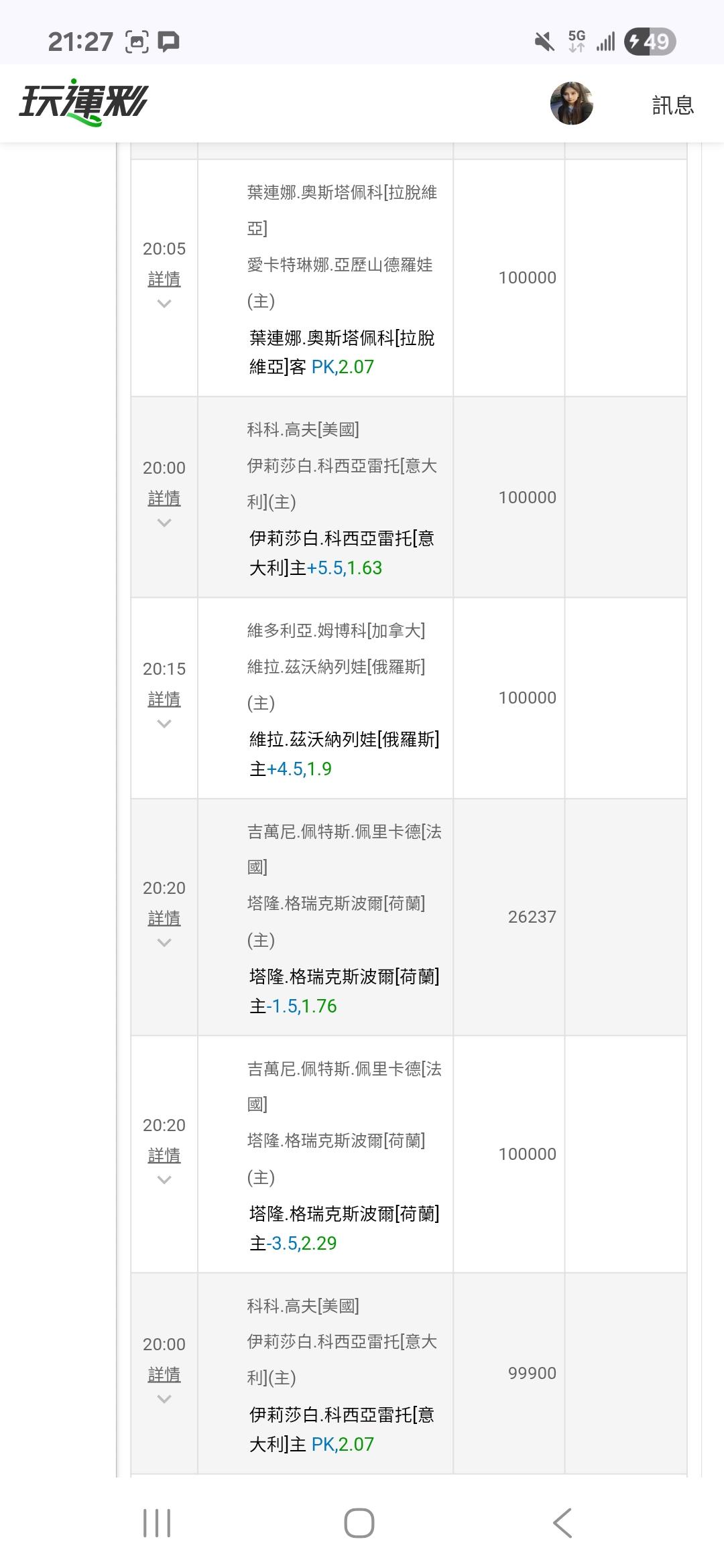Expand the 99900 bet row chevron
The image size is (724, 1568).
164,1400
